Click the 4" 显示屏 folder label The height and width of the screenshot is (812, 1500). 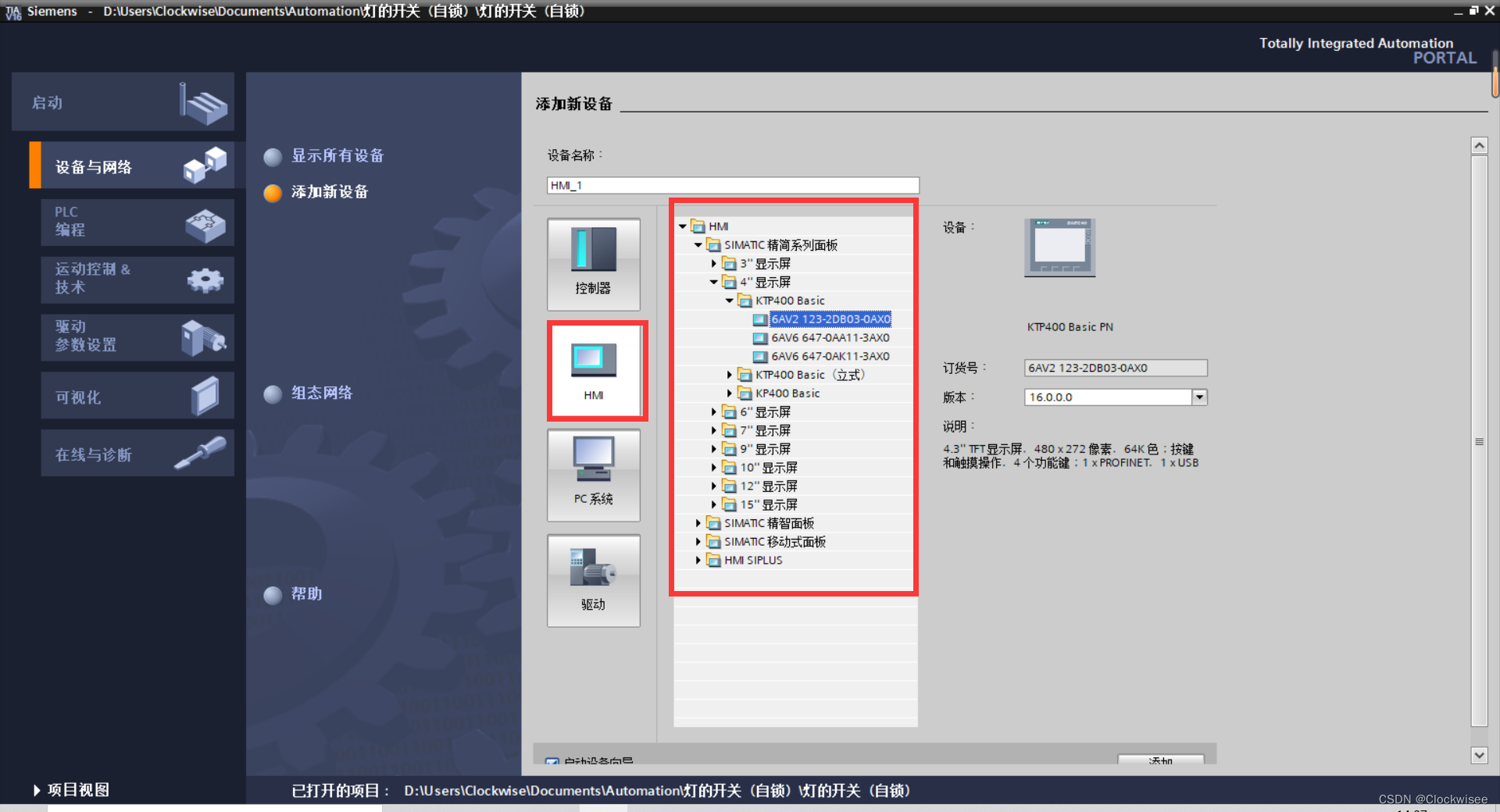(766, 282)
